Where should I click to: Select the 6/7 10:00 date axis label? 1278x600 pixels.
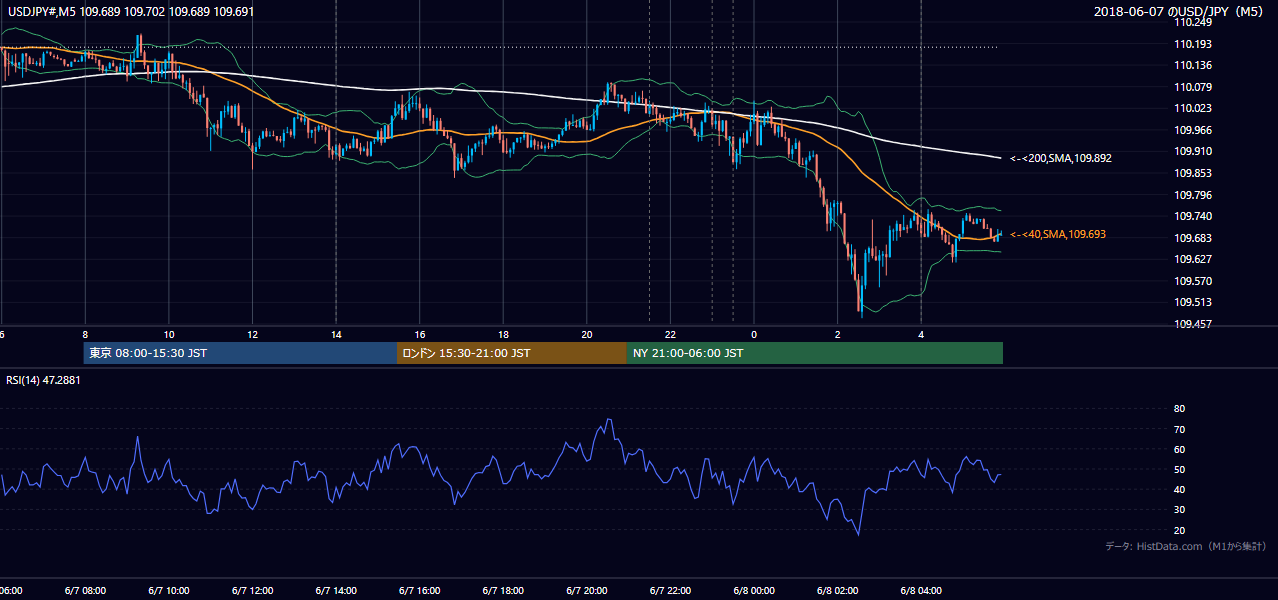coord(168,590)
